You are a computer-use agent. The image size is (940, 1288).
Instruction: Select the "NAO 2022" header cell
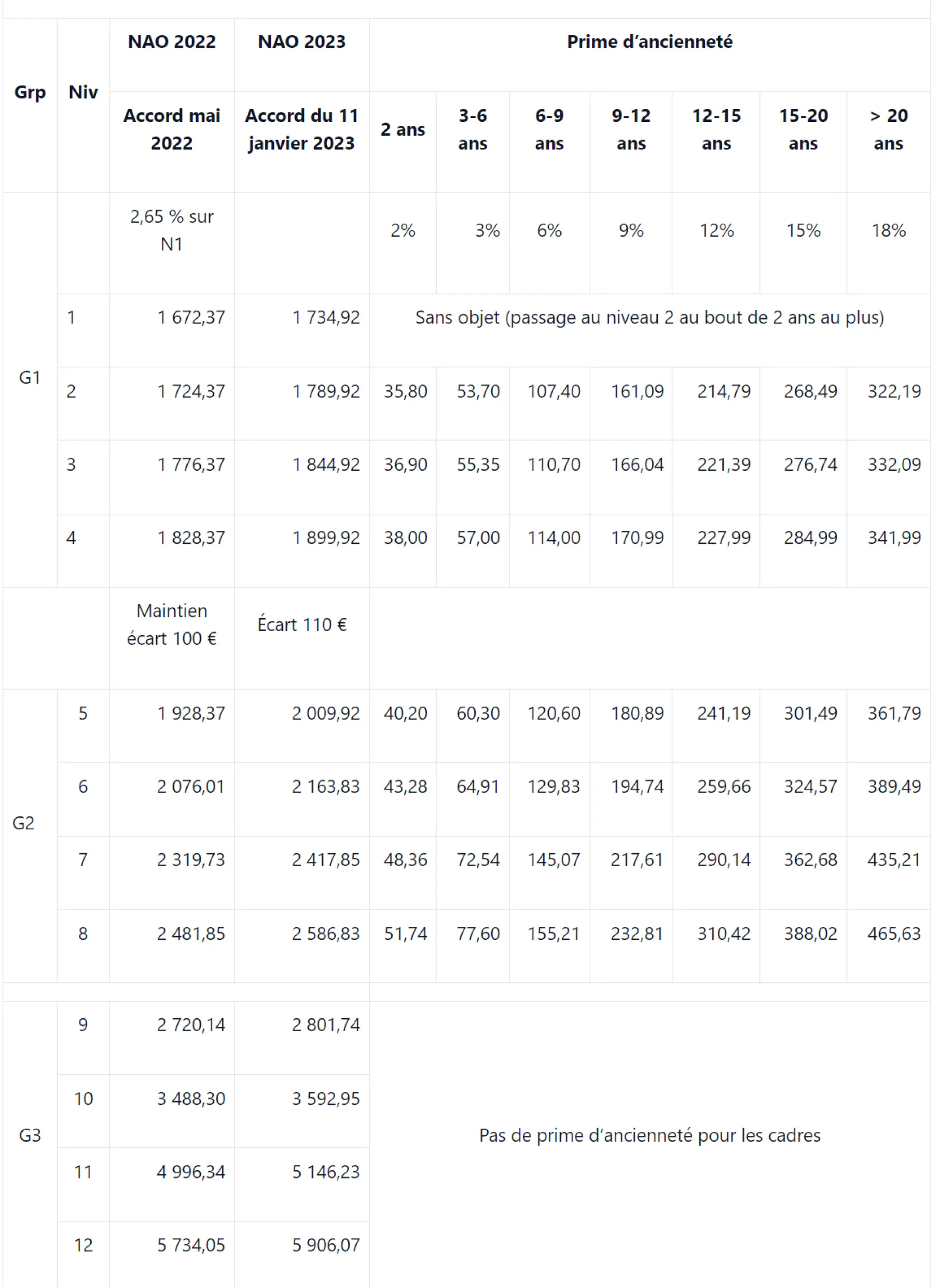[x=171, y=42]
